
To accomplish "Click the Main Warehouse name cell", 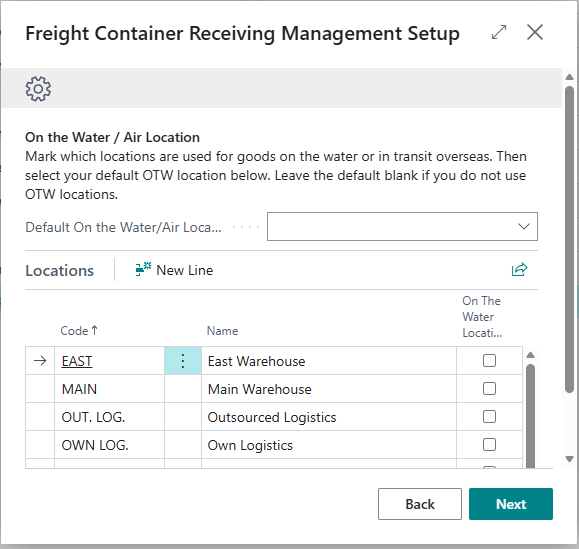I will pyautogui.click(x=329, y=389).
